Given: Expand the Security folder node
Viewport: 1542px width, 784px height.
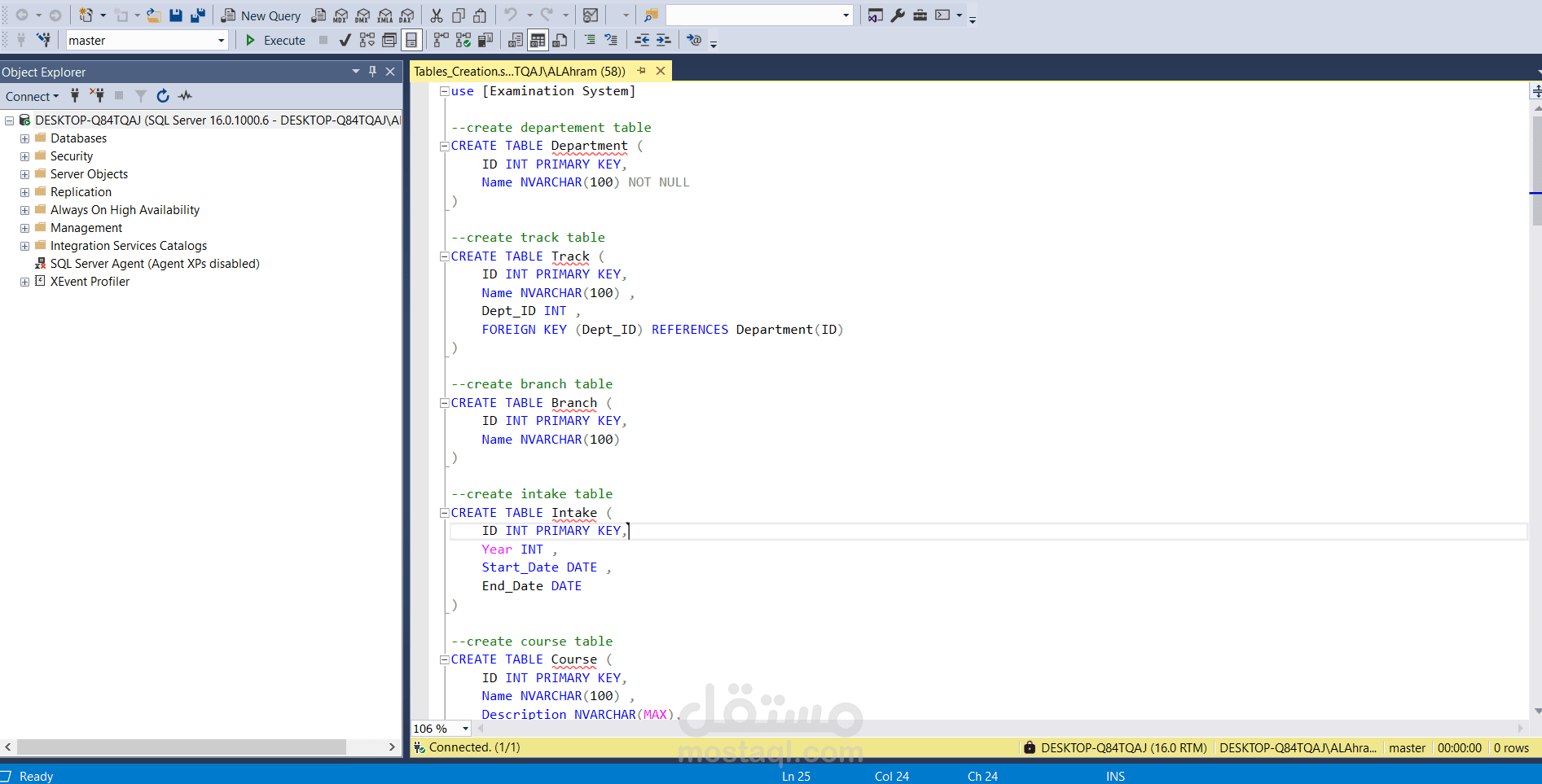Looking at the screenshot, I should (x=24, y=156).
